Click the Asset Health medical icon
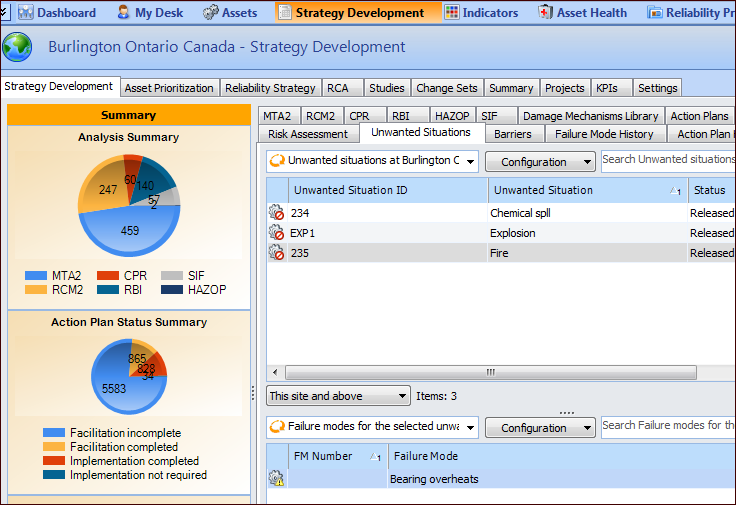Image resolution: width=736 pixels, height=505 pixels. coord(545,13)
